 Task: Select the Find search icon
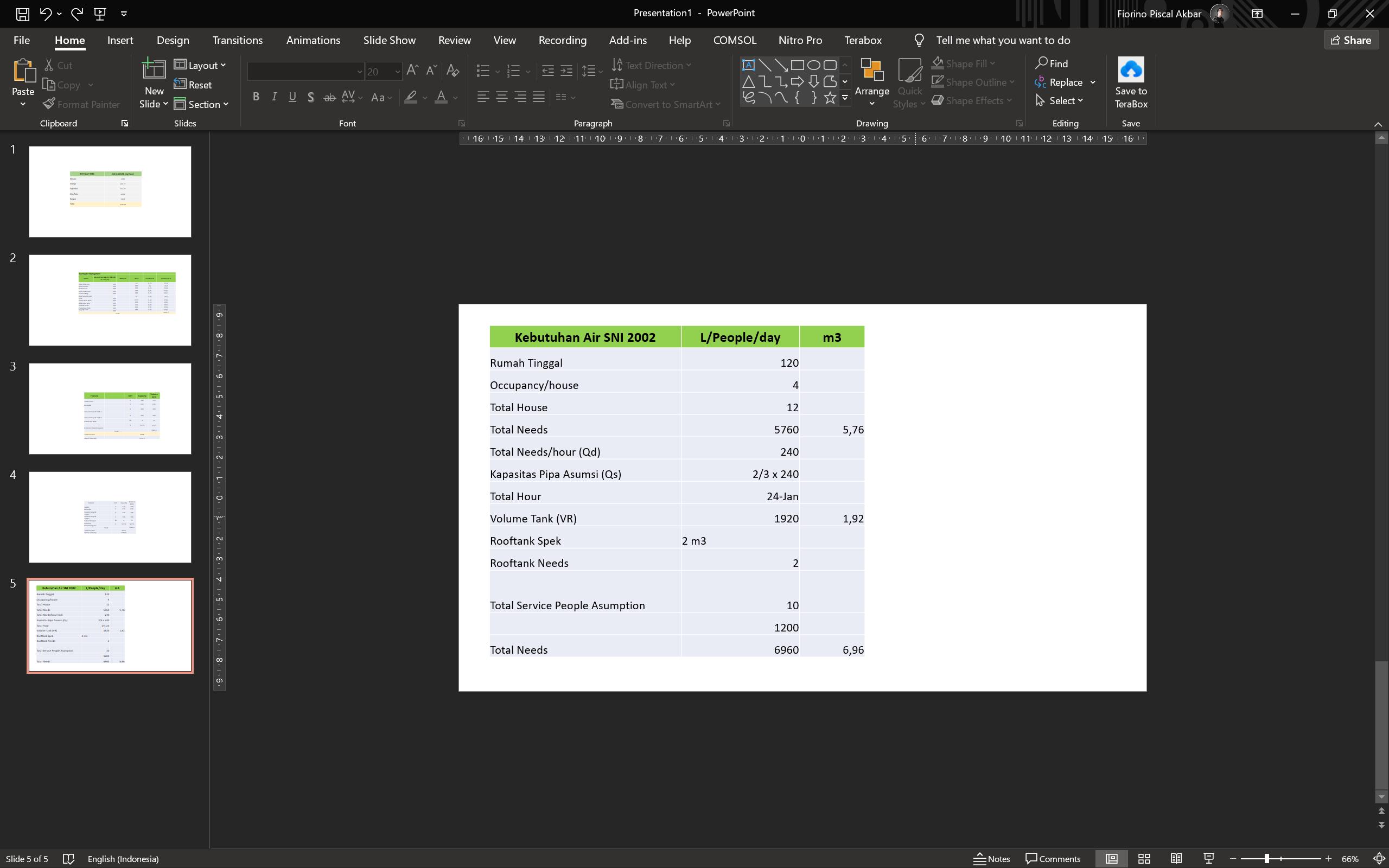[1052, 63]
